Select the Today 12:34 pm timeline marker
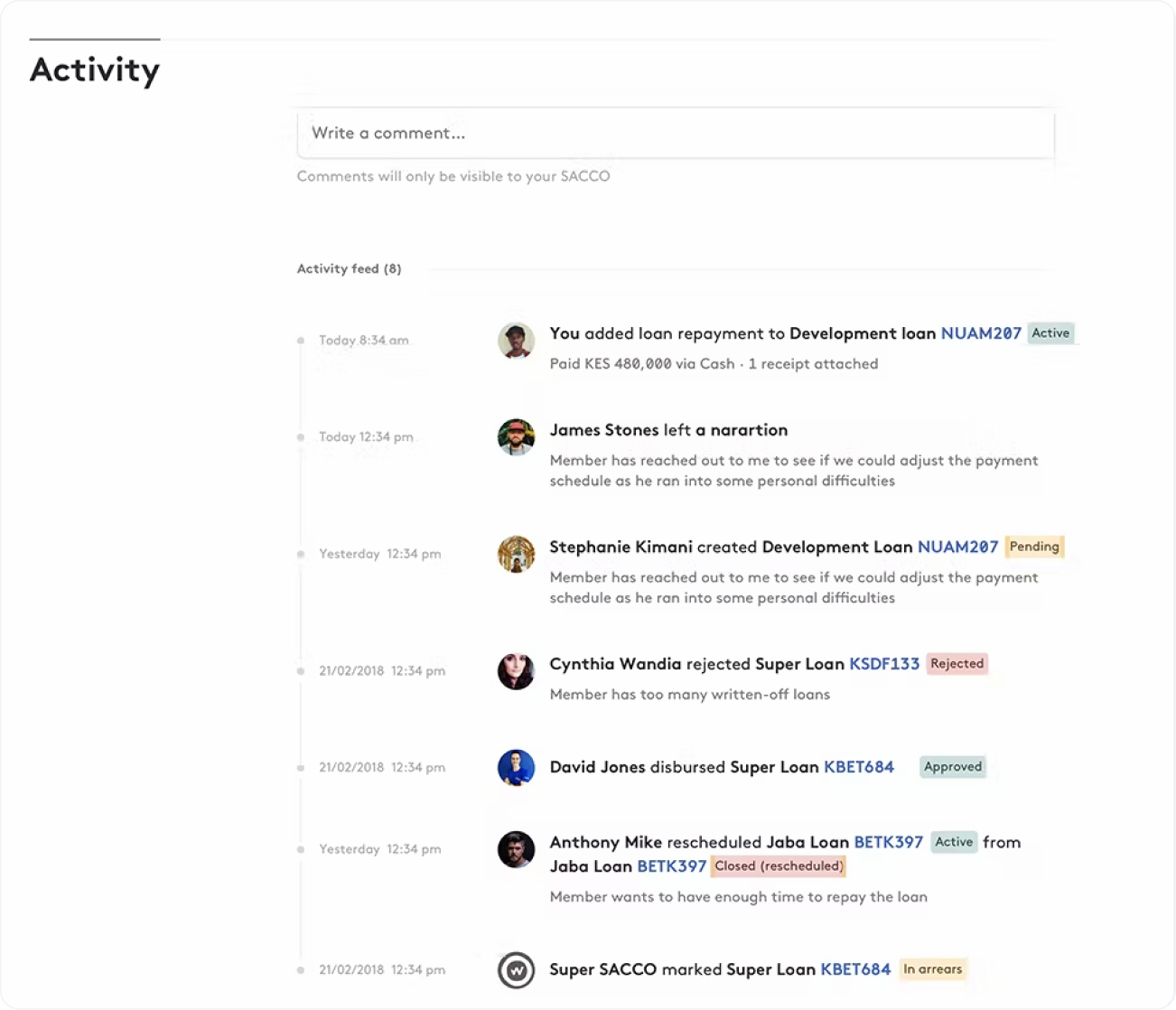This screenshot has width=1176, height=1010. [301, 437]
